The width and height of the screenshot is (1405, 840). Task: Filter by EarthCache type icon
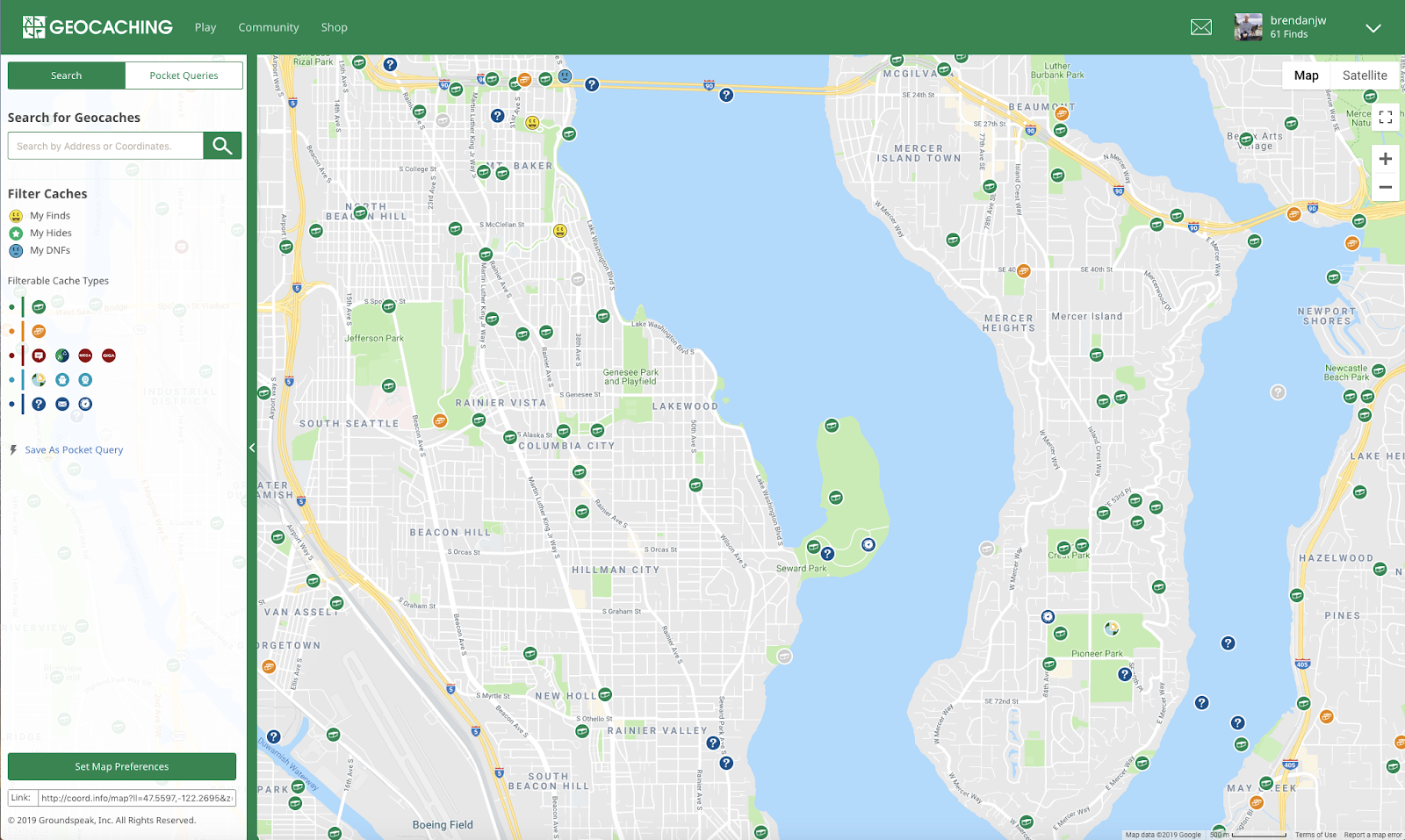[x=39, y=380]
